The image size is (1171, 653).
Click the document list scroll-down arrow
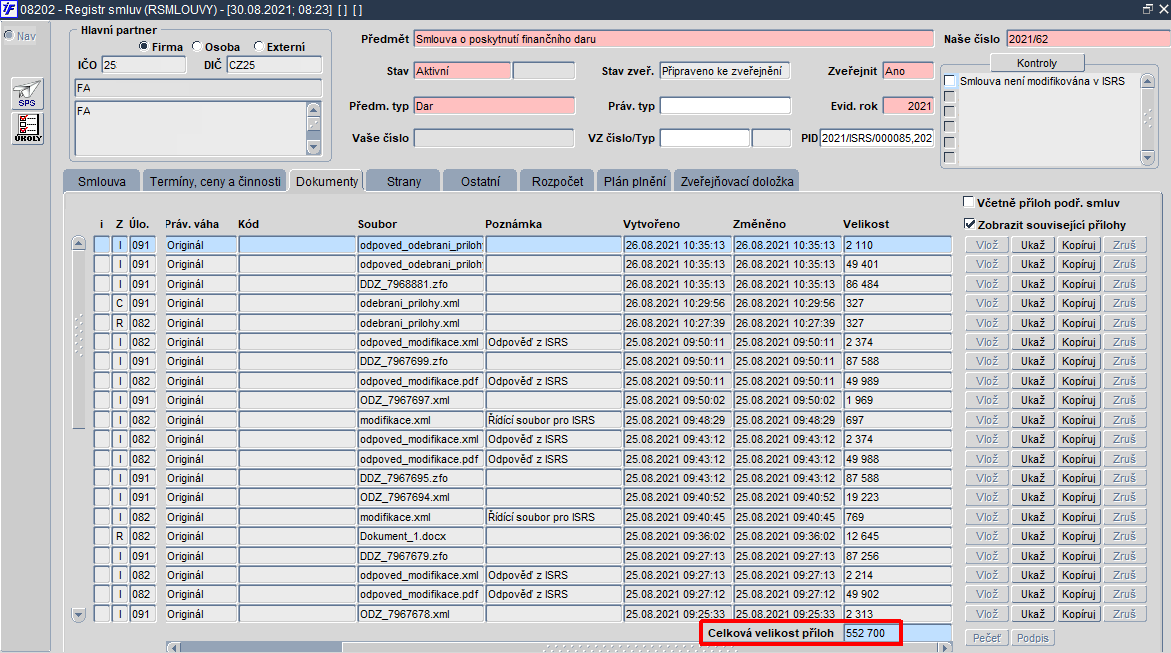coord(78,614)
